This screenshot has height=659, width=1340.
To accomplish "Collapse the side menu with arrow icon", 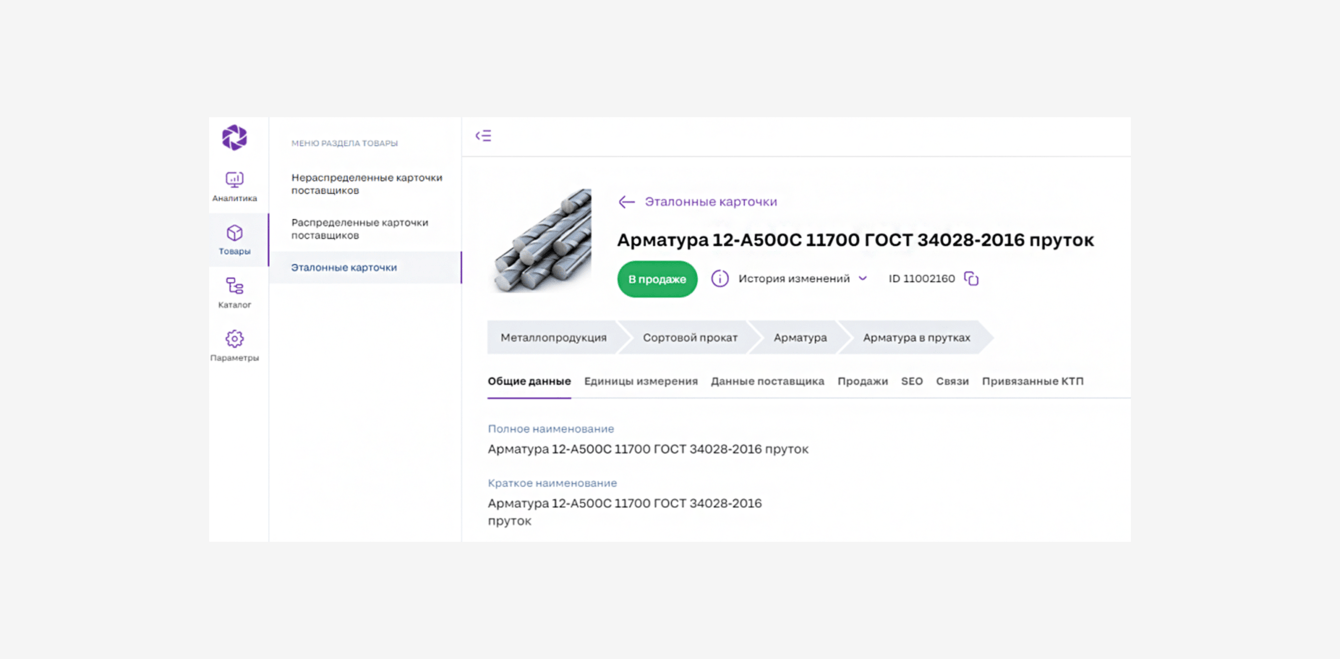I will coord(483,136).
